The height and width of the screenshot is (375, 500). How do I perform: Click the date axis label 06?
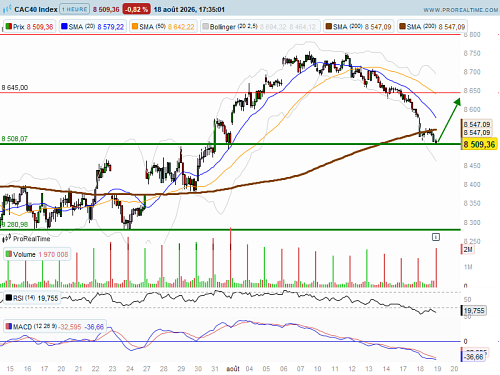(x=283, y=369)
